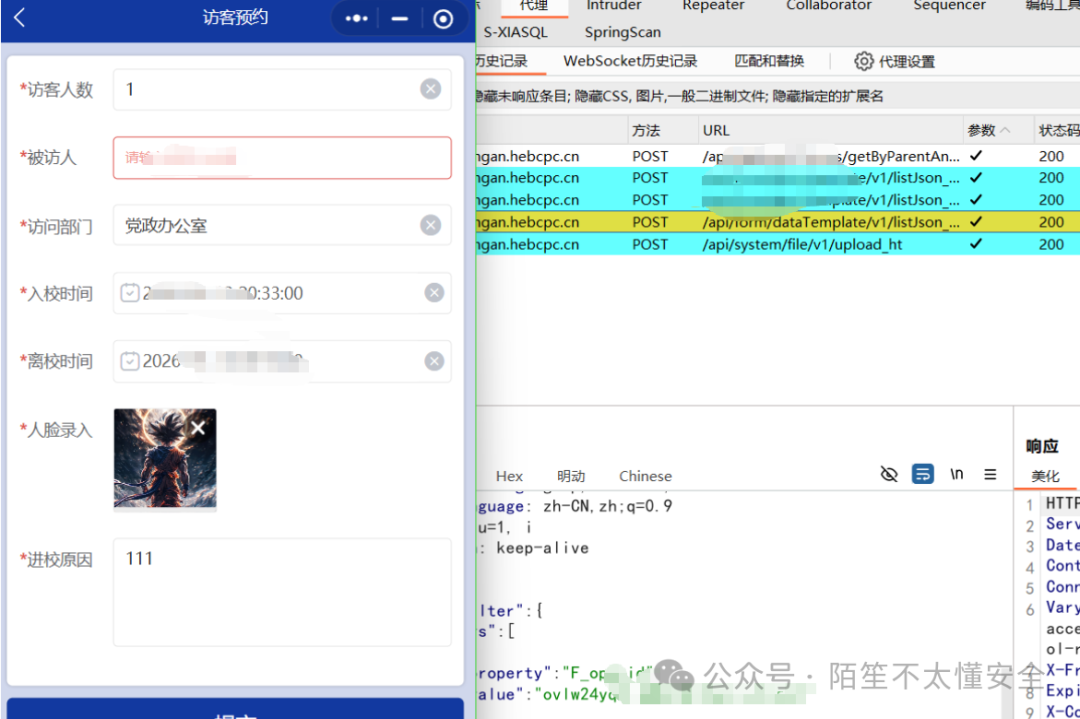Switch the response view to Hex
This screenshot has width=1080, height=719.
tap(508, 476)
